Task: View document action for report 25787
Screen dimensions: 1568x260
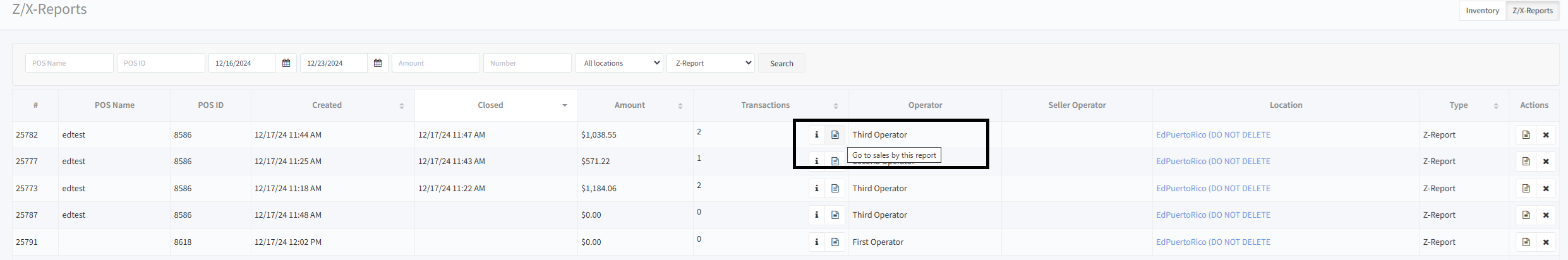Action: pyautogui.click(x=1526, y=215)
